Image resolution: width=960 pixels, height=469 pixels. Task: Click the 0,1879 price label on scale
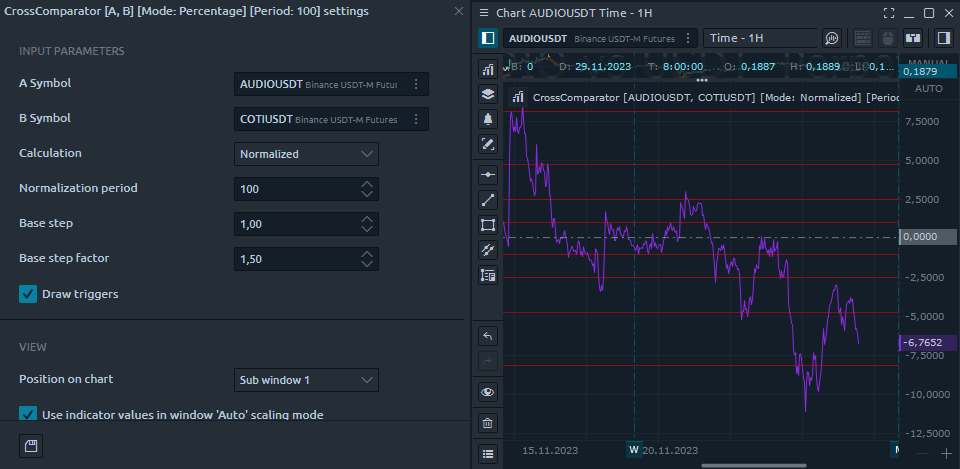click(x=928, y=72)
